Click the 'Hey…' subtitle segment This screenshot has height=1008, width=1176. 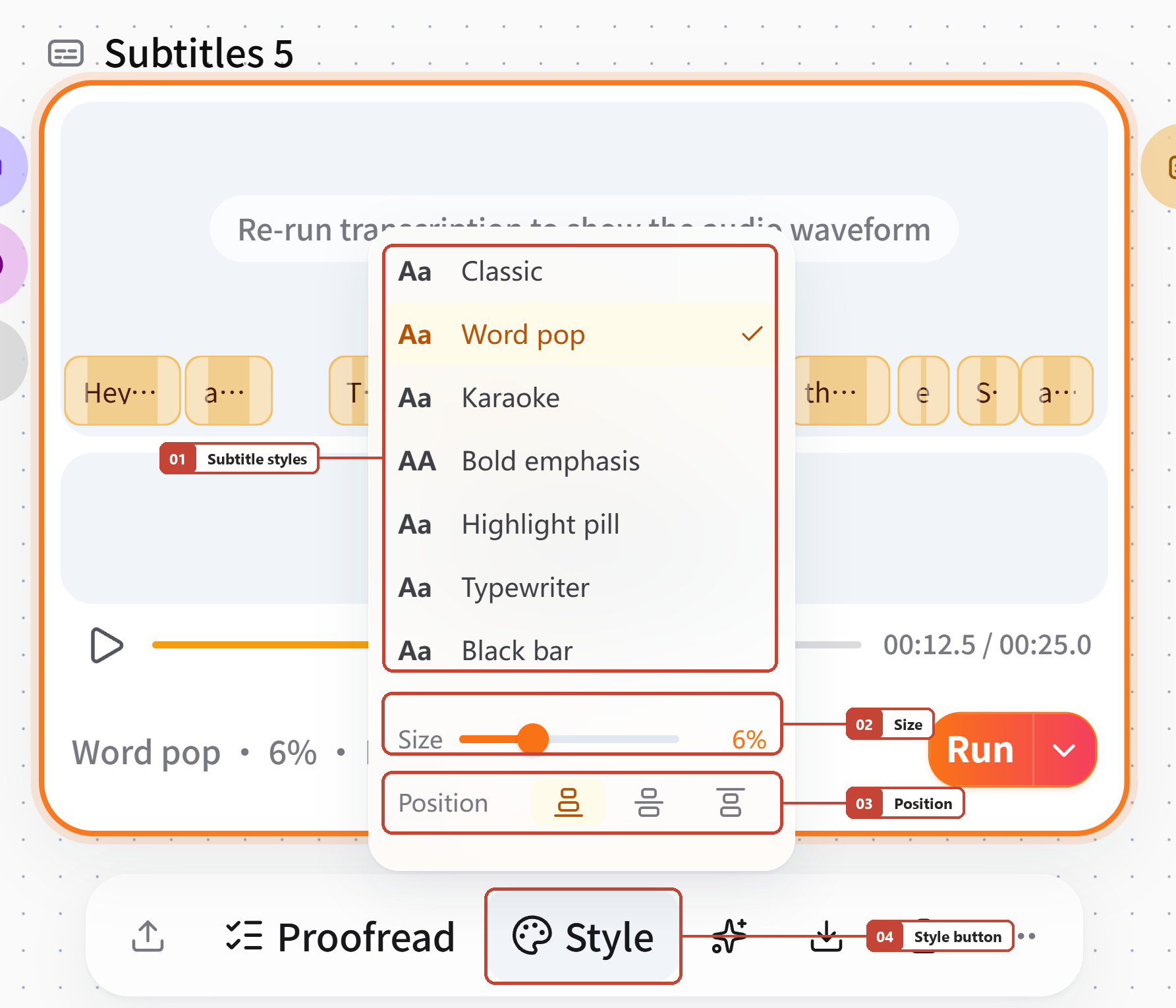click(123, 391)
